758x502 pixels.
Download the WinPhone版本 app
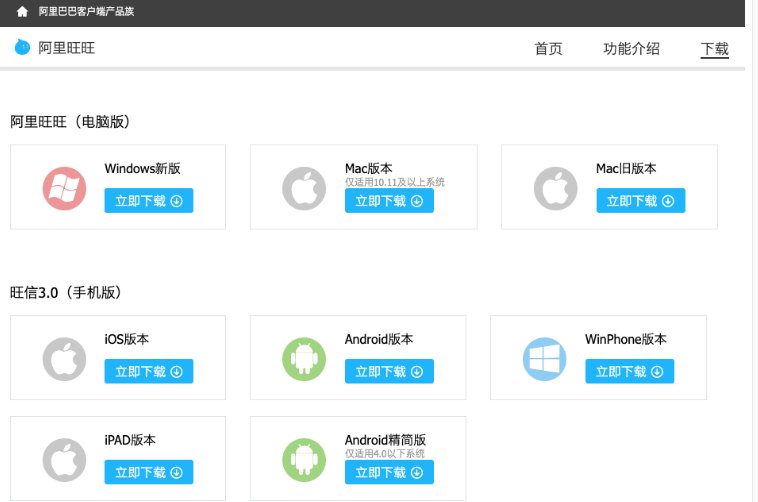(x=629, y=371)
